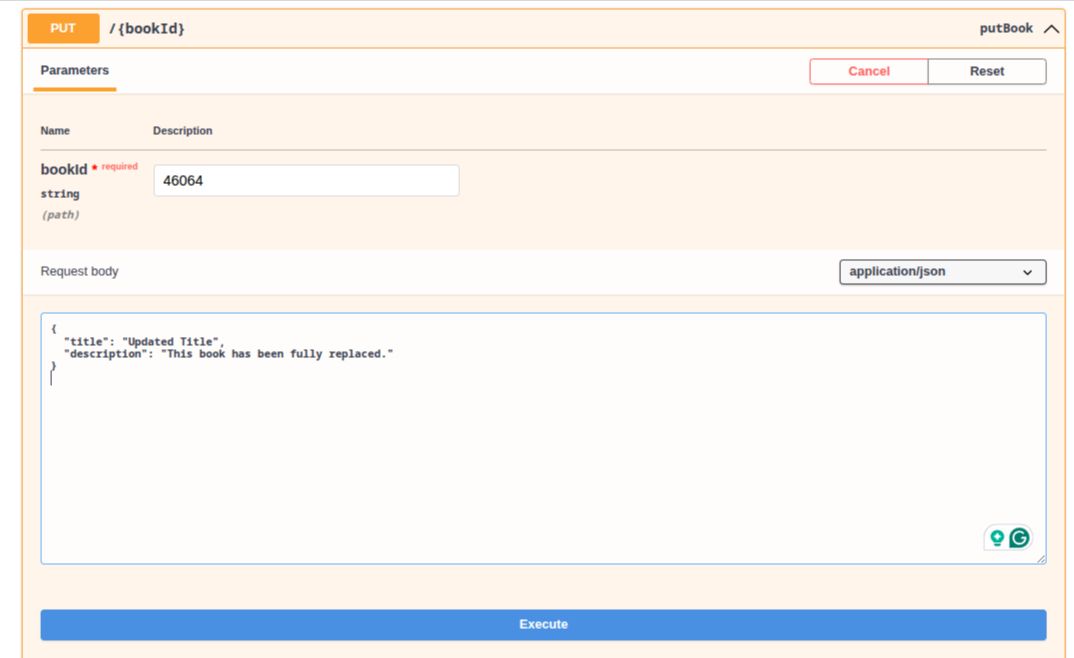Click the putBook operation ID label
Screen dimensions: 1074x658
tap(1006, 29)
